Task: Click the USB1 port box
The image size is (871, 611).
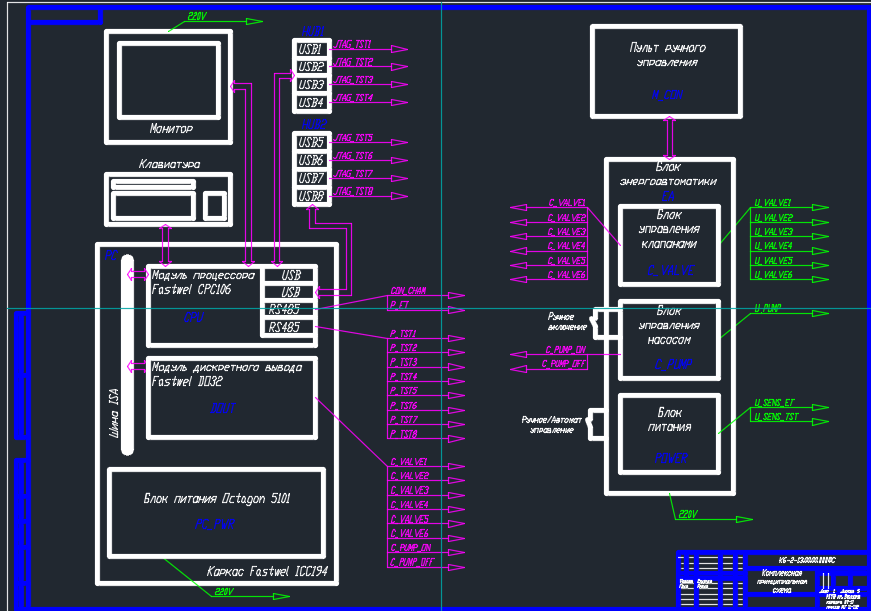Action: 310,49
